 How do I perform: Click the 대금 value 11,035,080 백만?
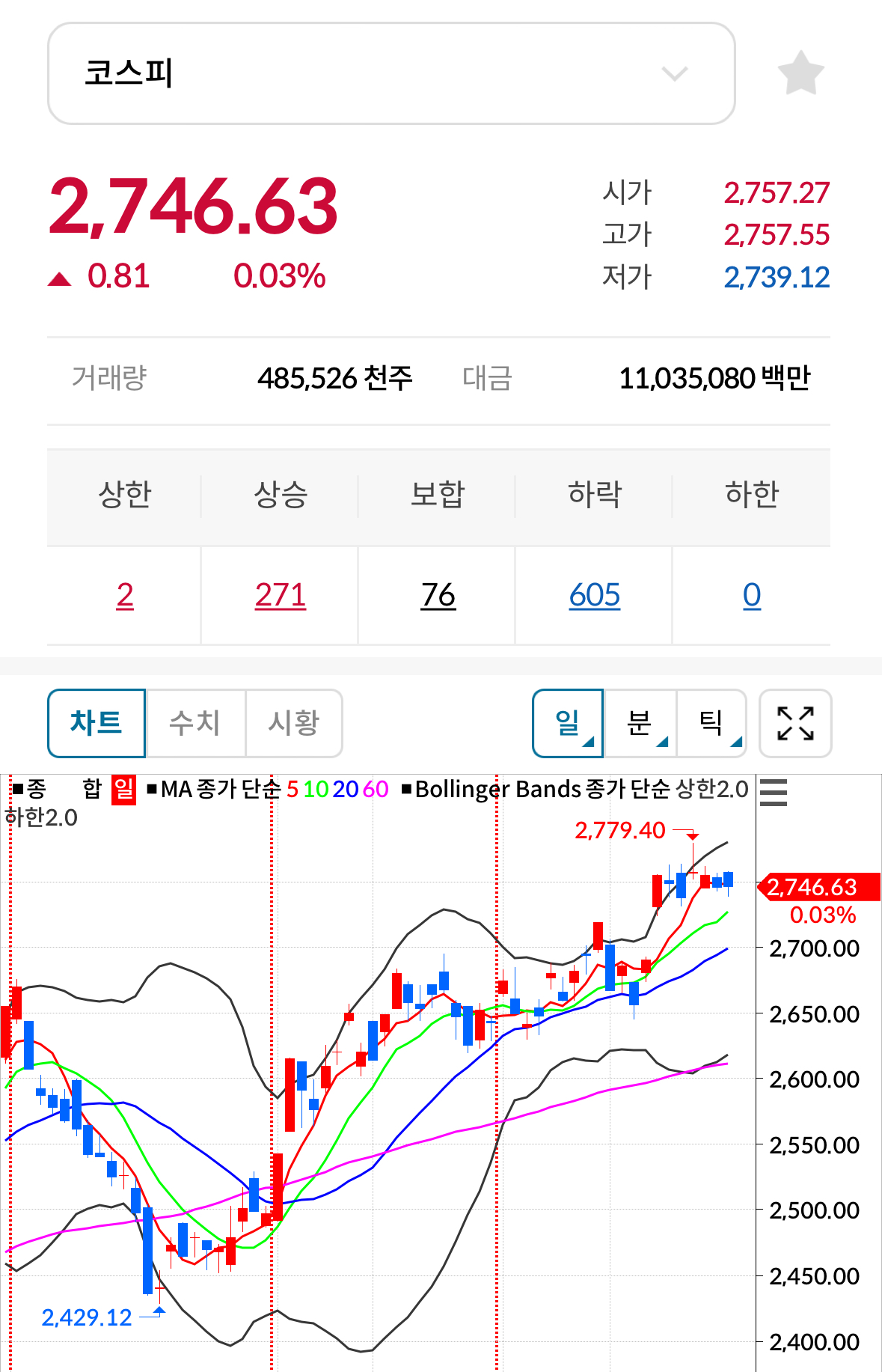[714, 379]
